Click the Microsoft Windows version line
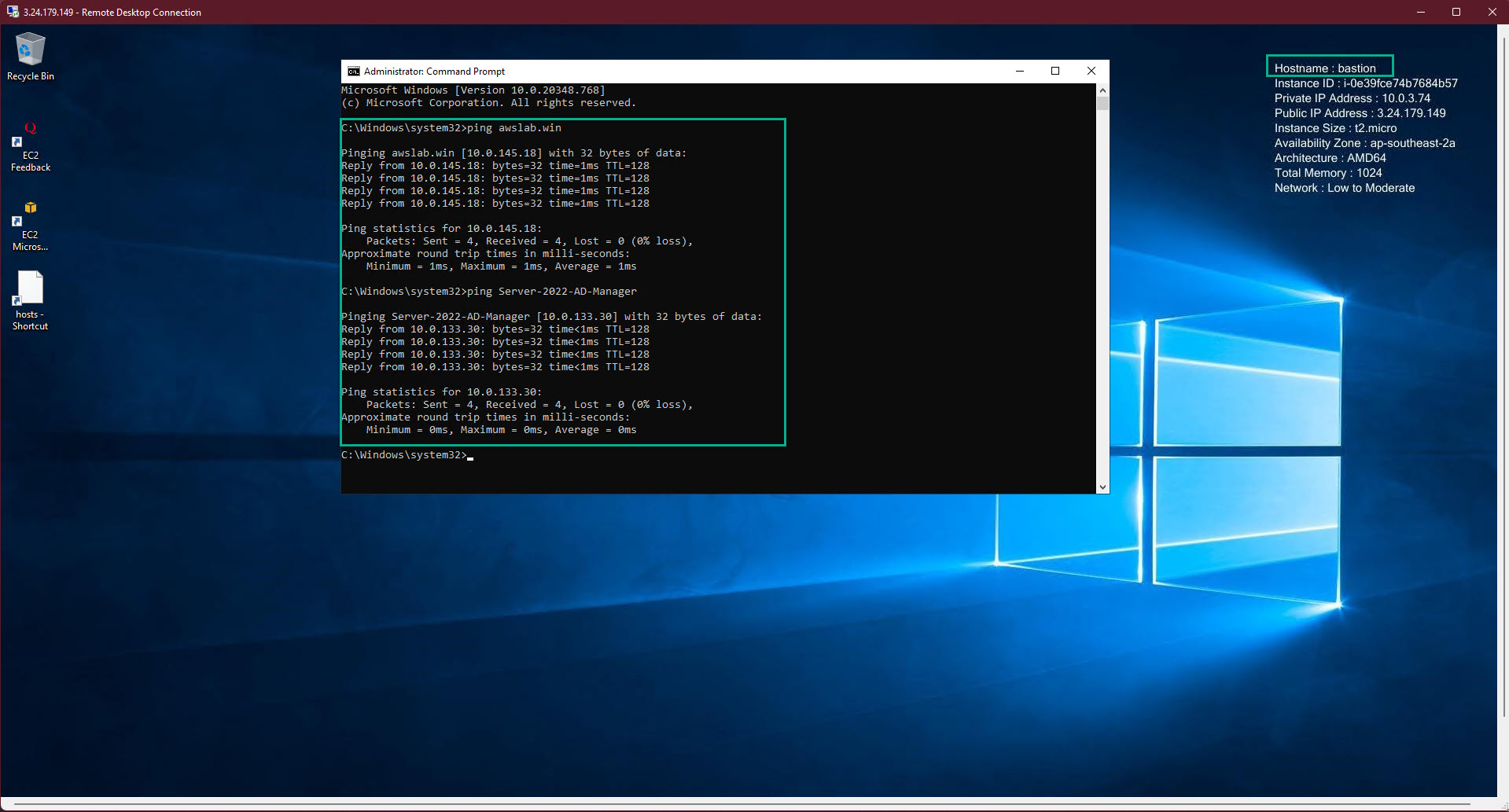Image resolution: width=1509 pixels, height=812 pixels. (473, 90)
